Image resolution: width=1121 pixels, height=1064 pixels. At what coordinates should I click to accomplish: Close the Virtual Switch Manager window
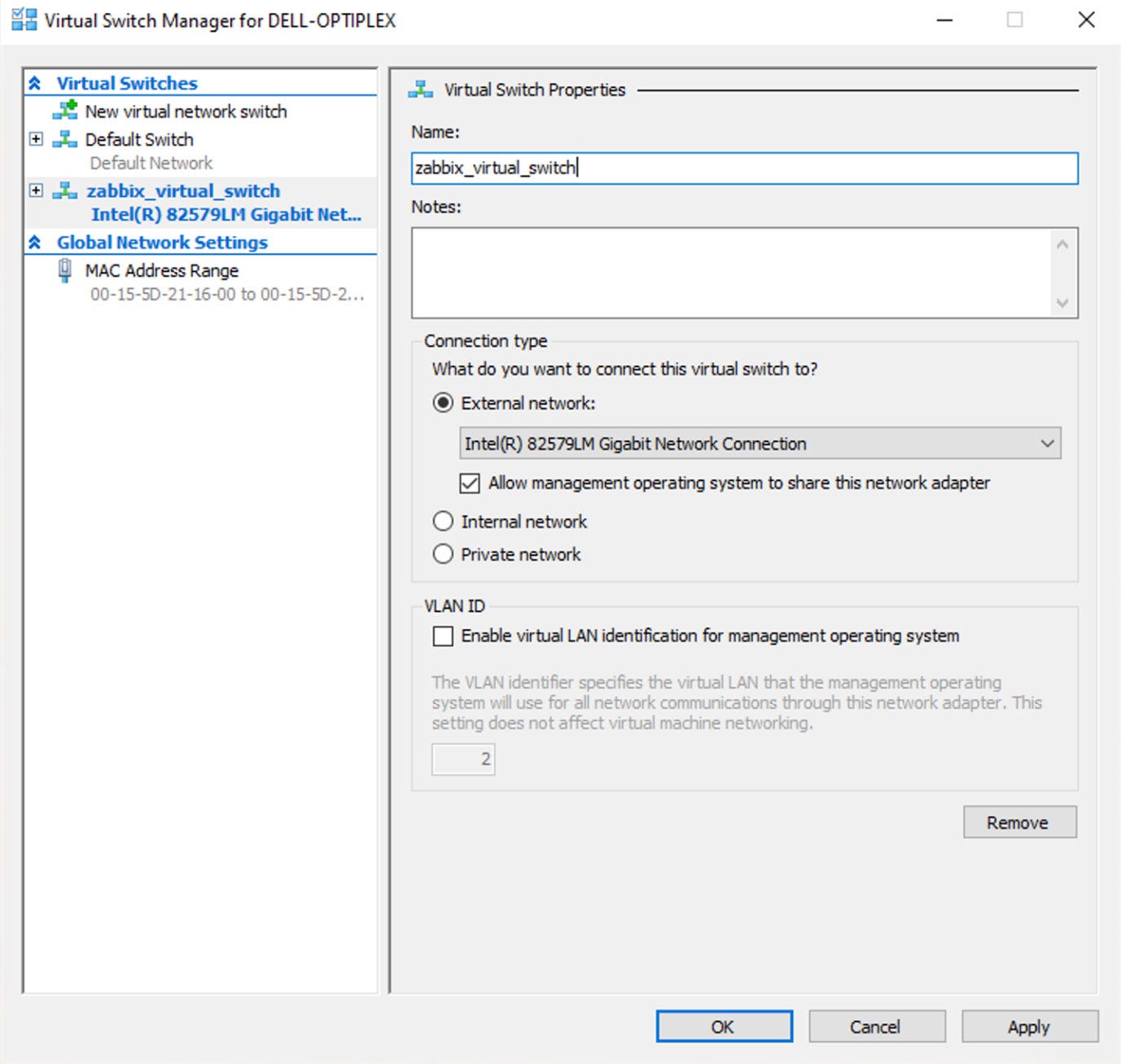coord(1086,20)
